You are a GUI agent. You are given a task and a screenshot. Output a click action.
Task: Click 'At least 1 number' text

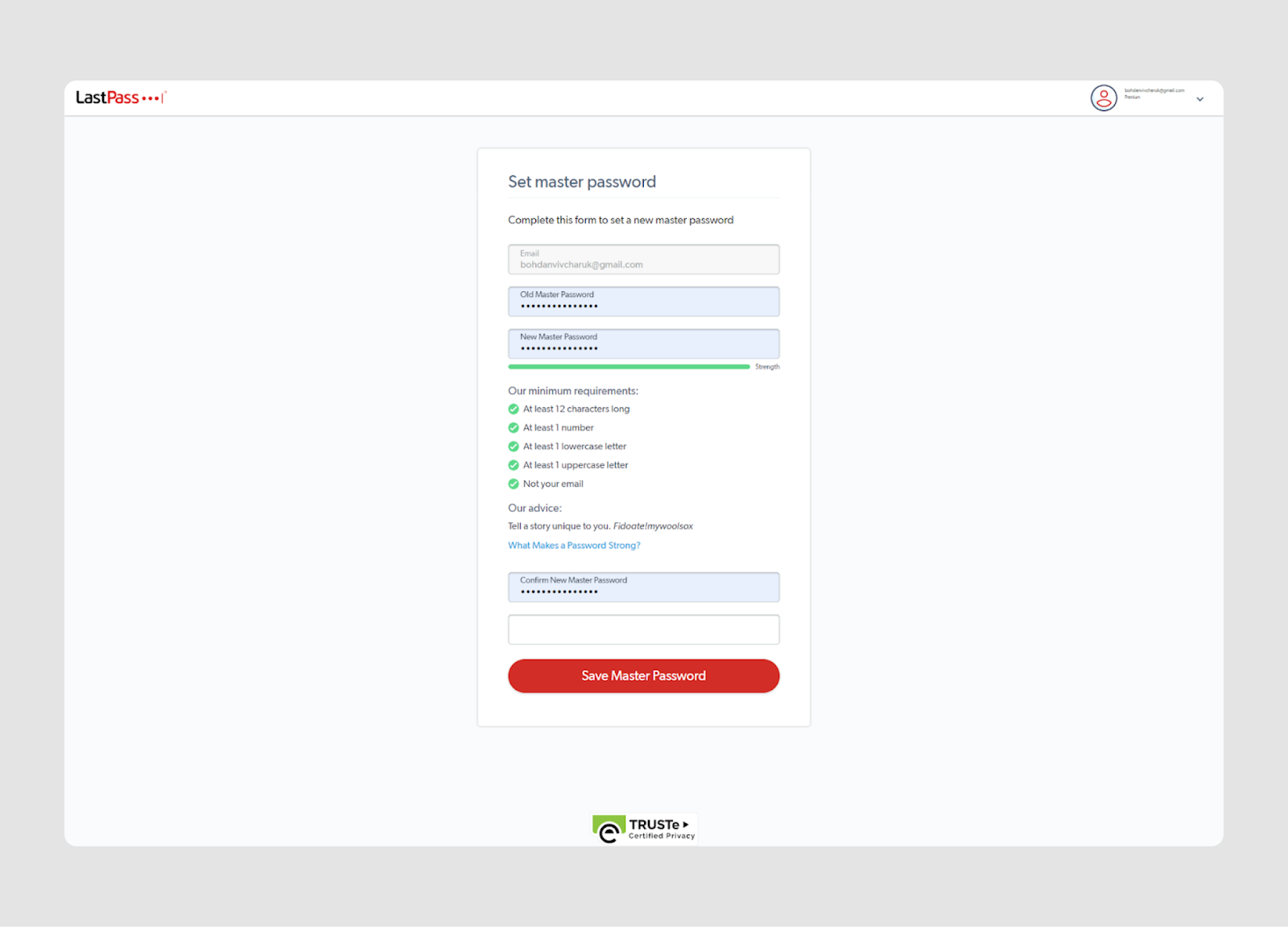[x=559, y=428]
